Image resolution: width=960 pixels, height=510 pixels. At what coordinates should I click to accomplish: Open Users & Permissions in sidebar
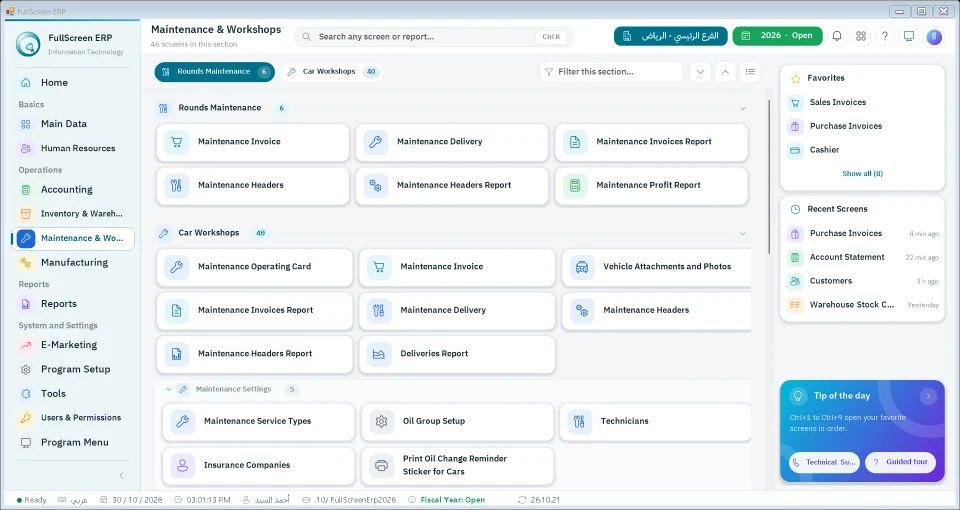[x=72, y=418]
